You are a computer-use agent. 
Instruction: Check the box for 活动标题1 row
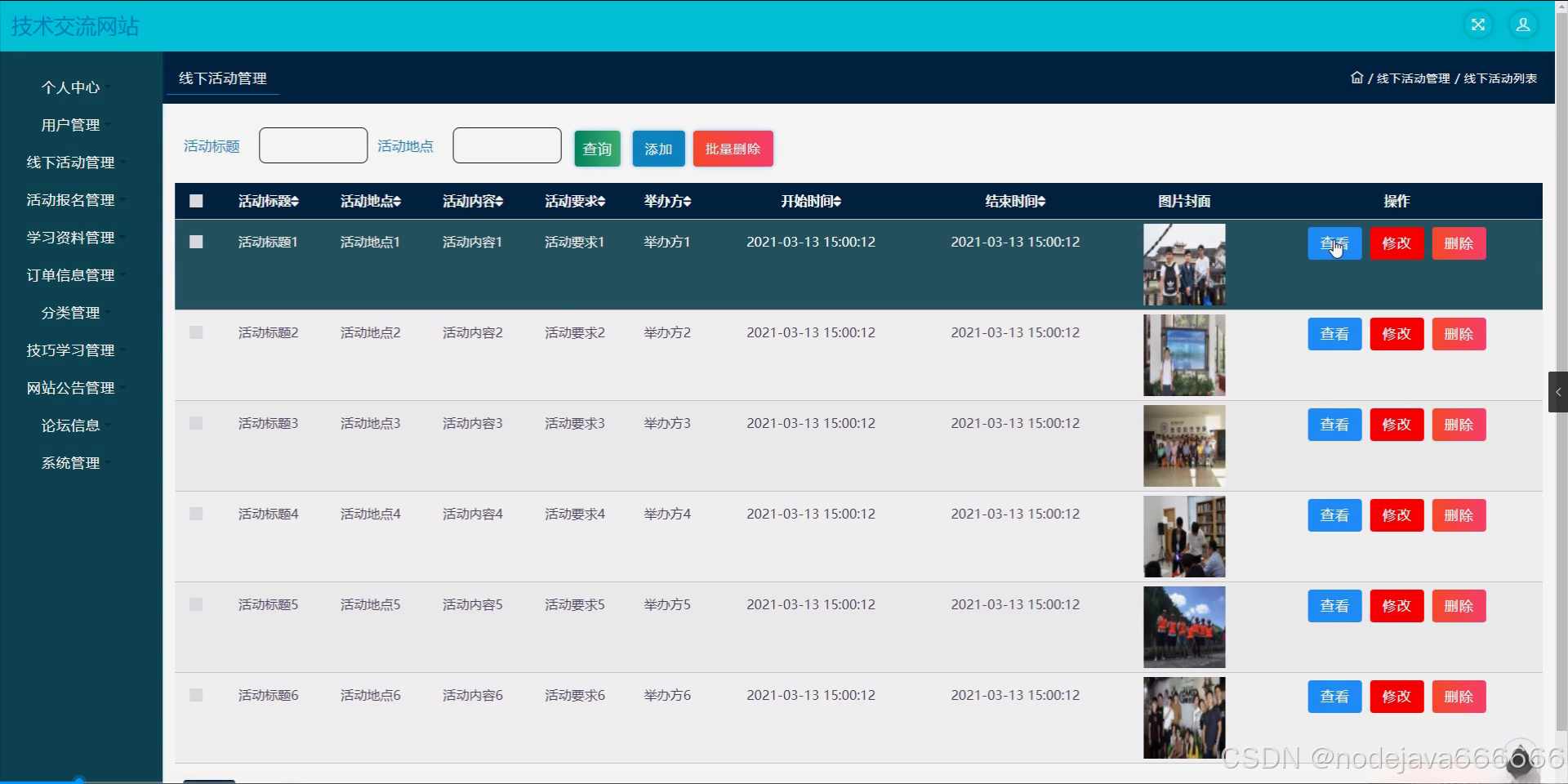tap(196, 242)
